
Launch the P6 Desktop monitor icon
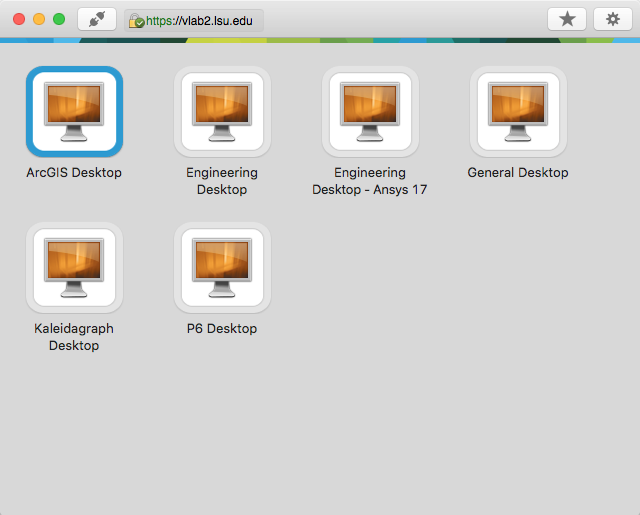(222, 267)
